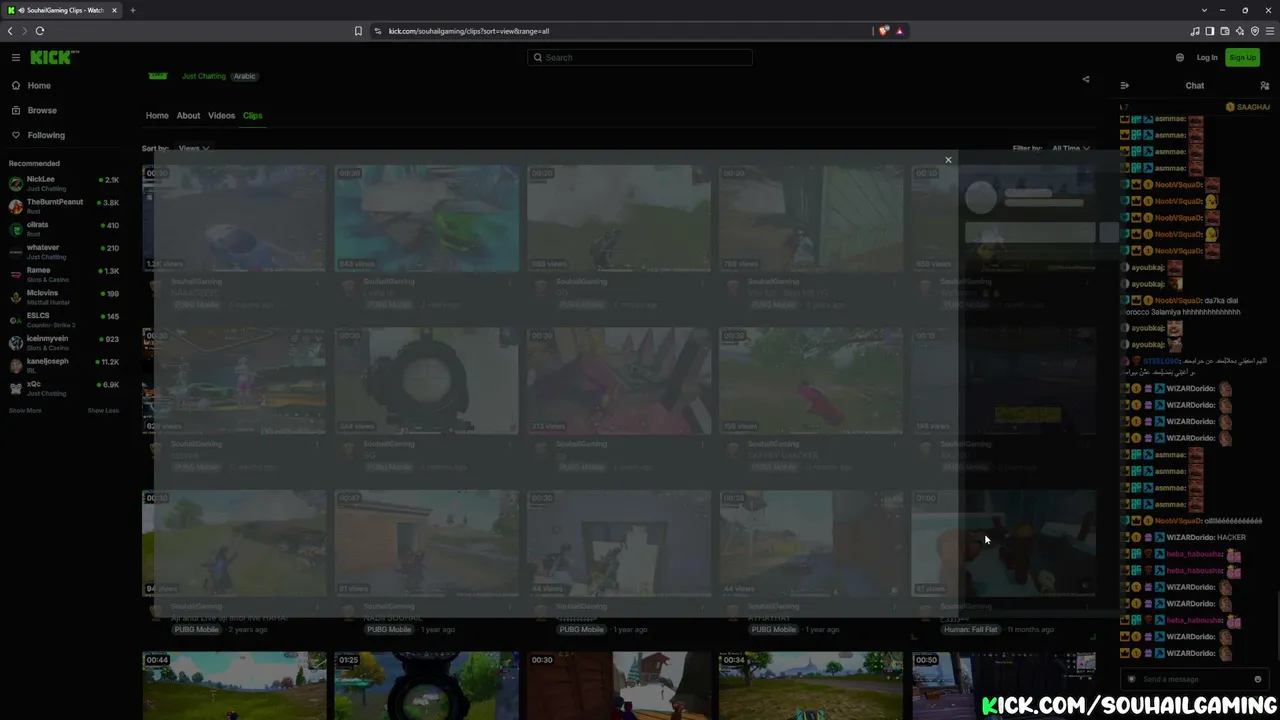
Task: Open TheBurntPeanut's channel
Action: tap(64, 206)
